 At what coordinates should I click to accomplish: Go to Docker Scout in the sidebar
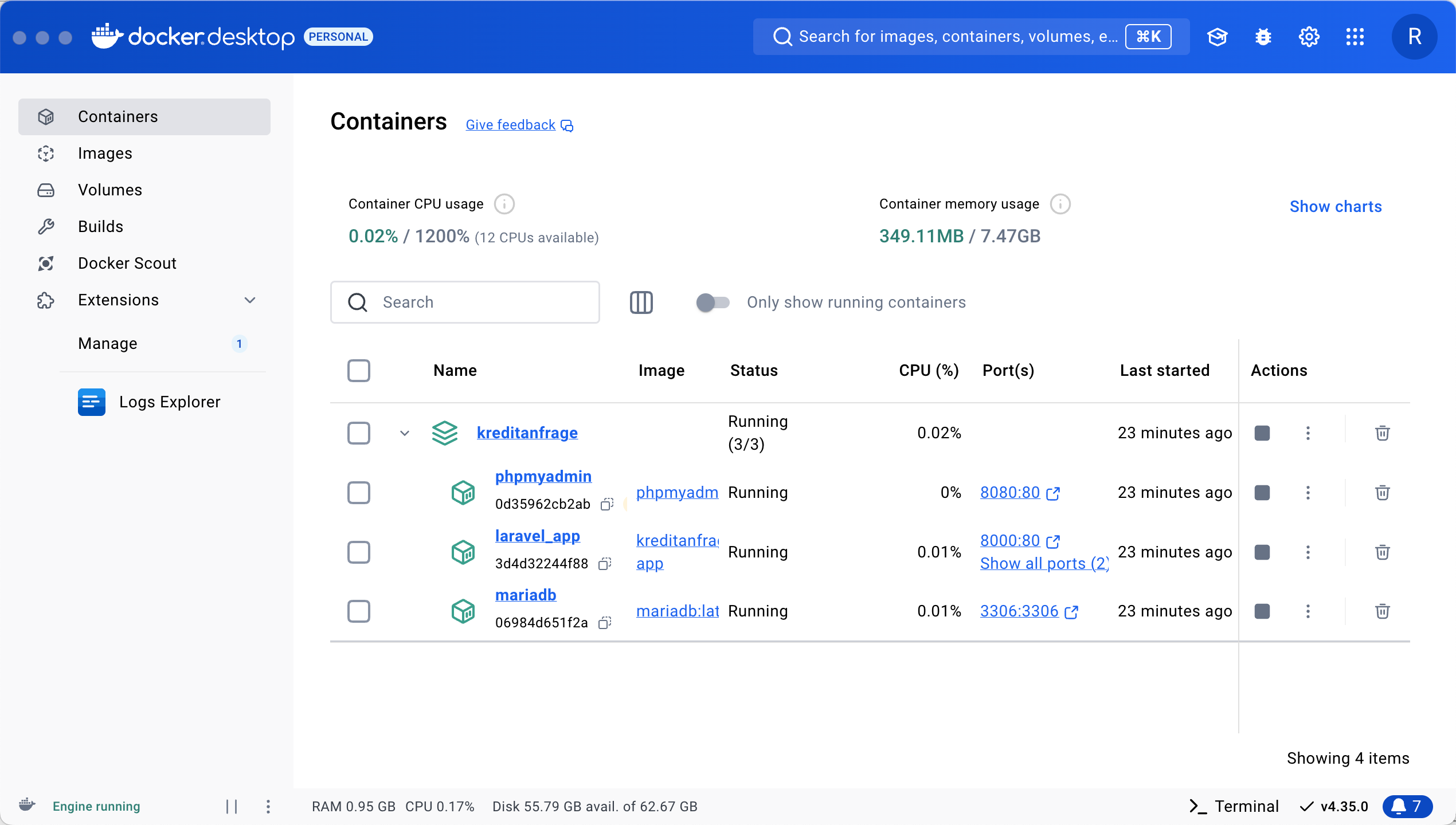(x=144, y=264)
